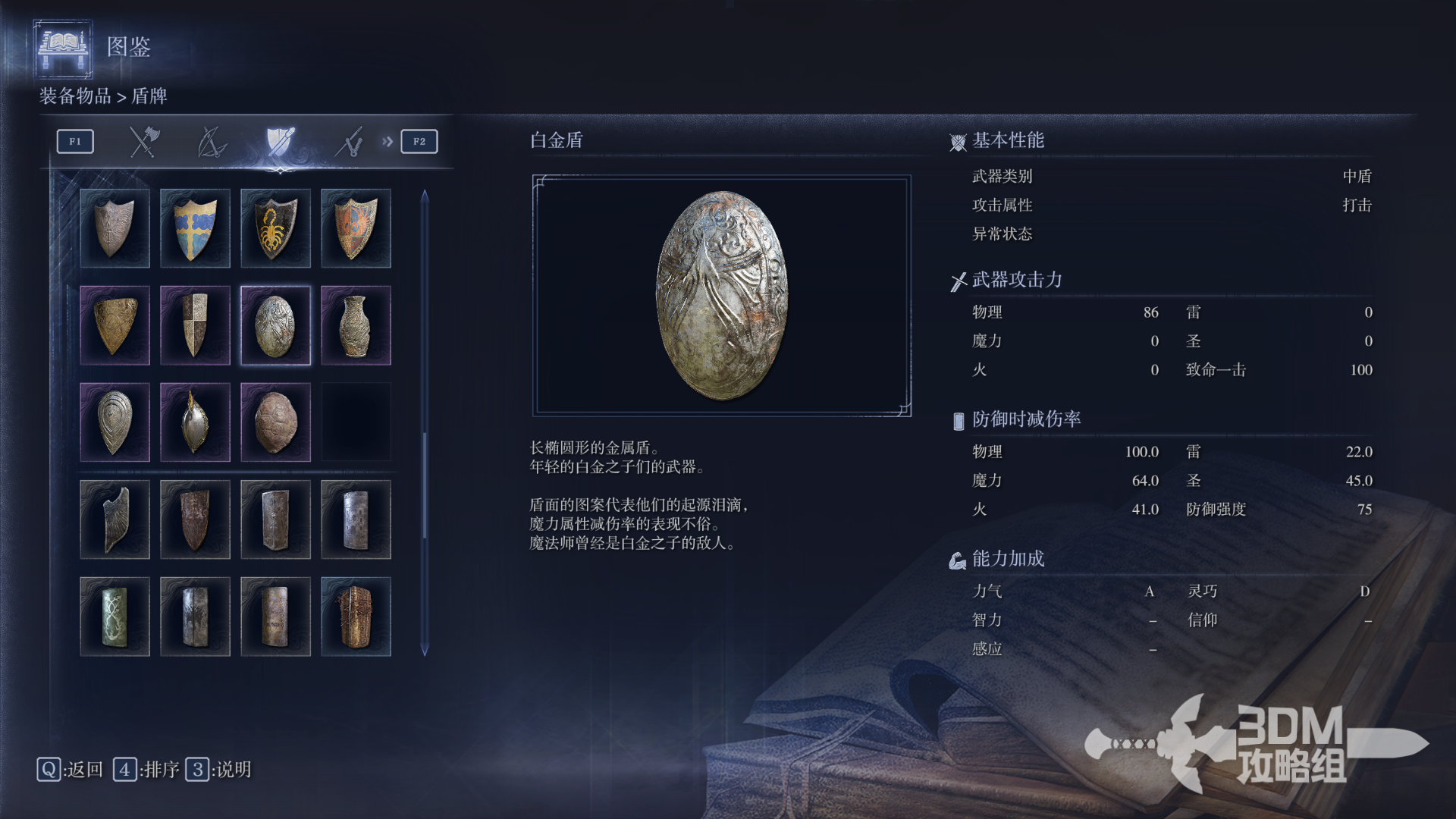Select the bow ranged weapons category icon

(x=212, y=142)
